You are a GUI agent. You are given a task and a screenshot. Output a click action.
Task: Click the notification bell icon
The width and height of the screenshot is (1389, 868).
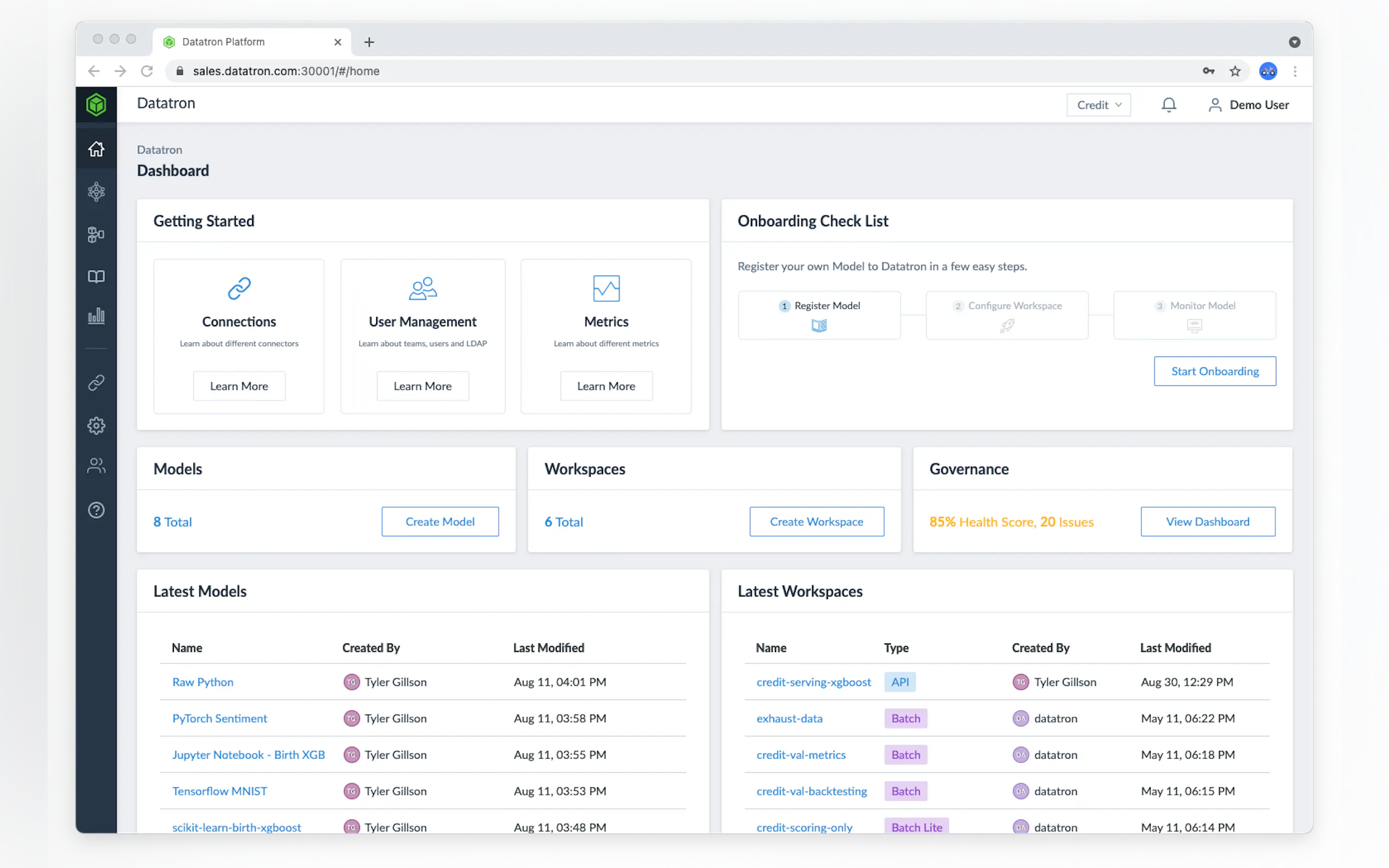coord(1168,105)
